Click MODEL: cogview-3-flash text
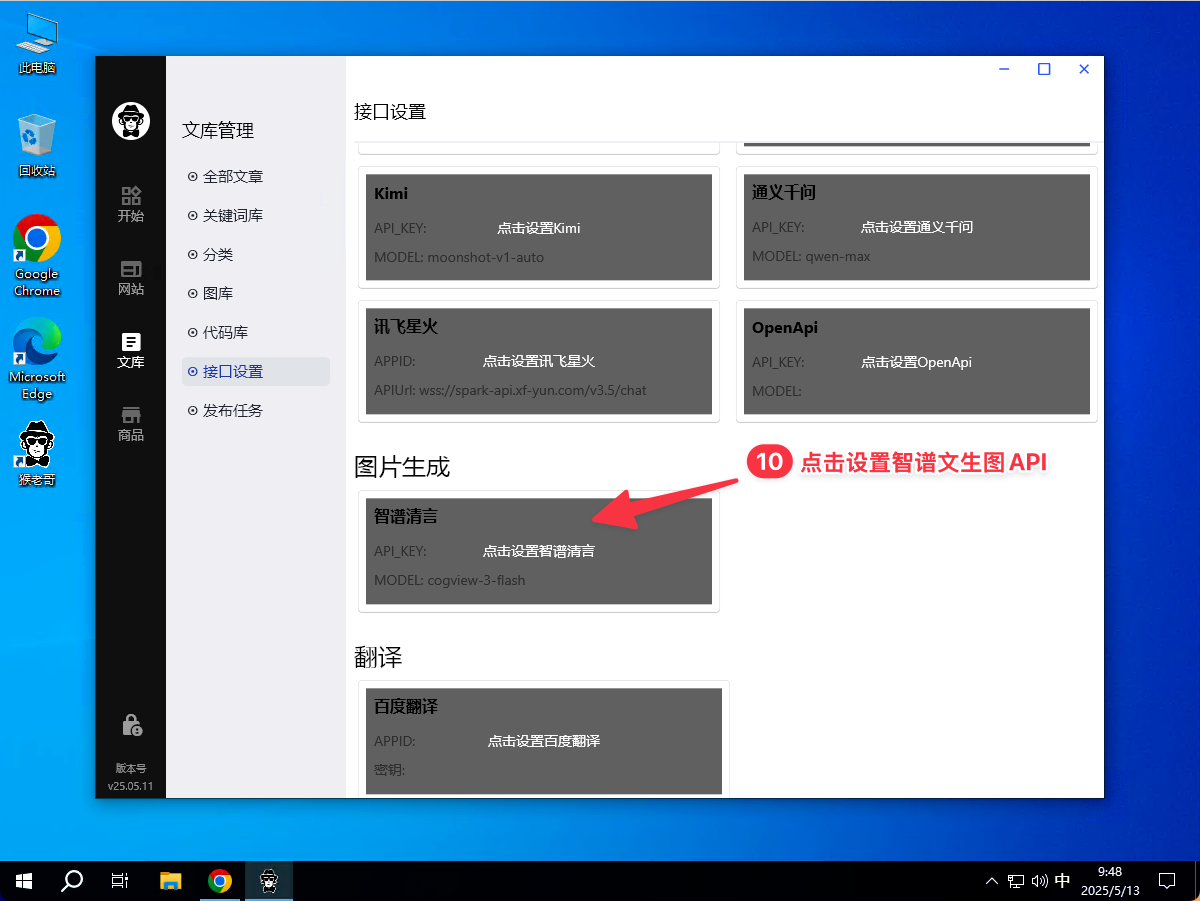The width and height of the screenshot is (1200, 901). (x=450, y=580)
